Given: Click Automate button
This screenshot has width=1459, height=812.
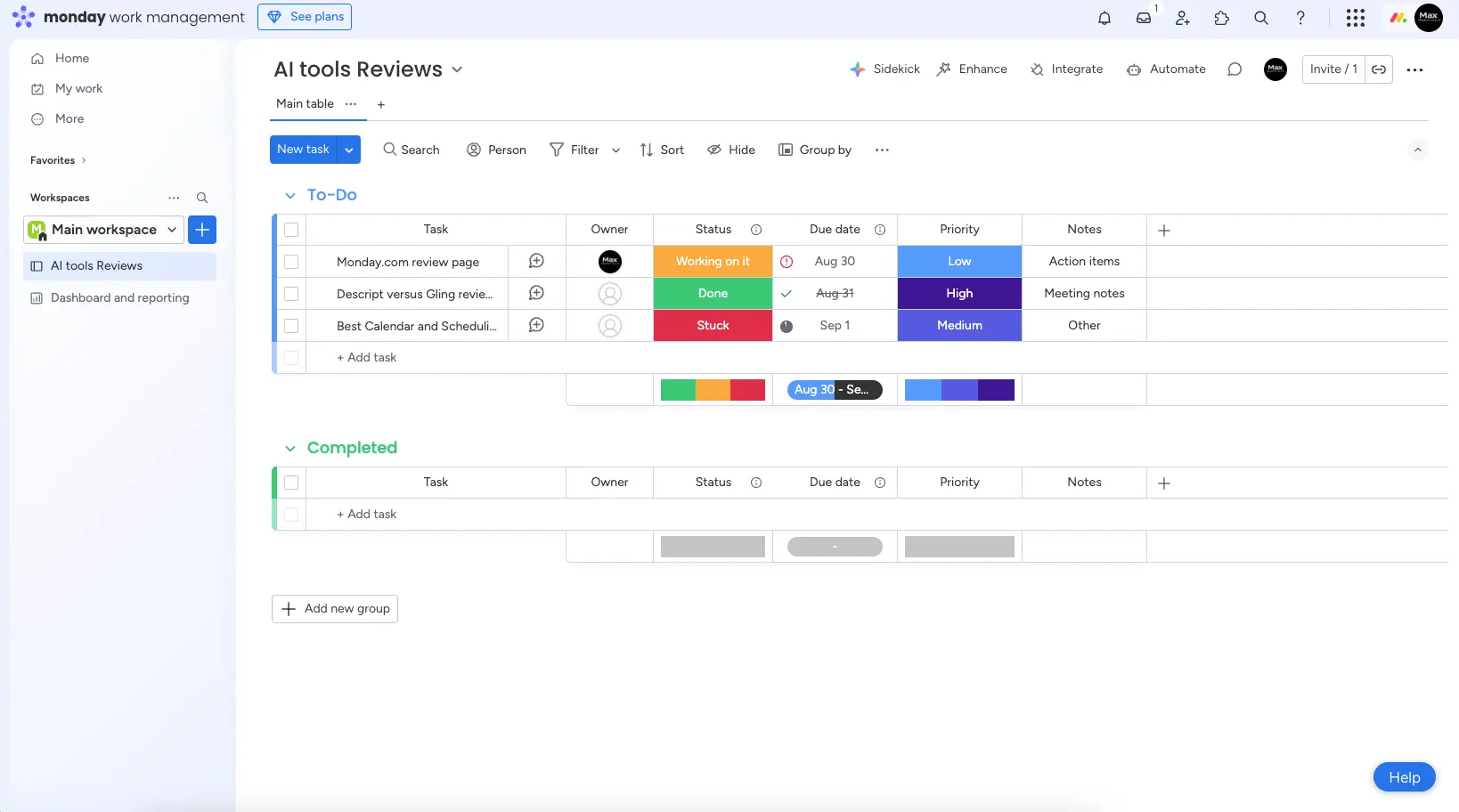Looking at the screenshot, I should click(x=1166, y=69).
